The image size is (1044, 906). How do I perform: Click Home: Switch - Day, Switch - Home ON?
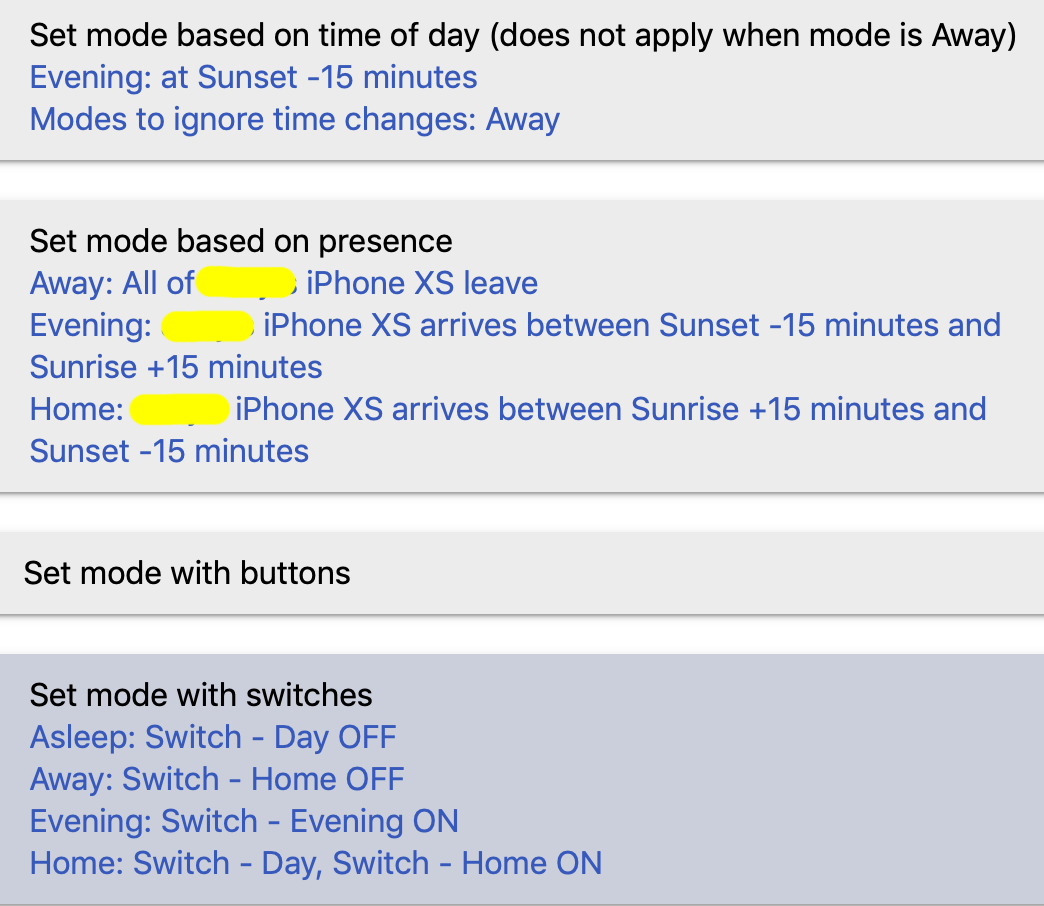point(316,863)
